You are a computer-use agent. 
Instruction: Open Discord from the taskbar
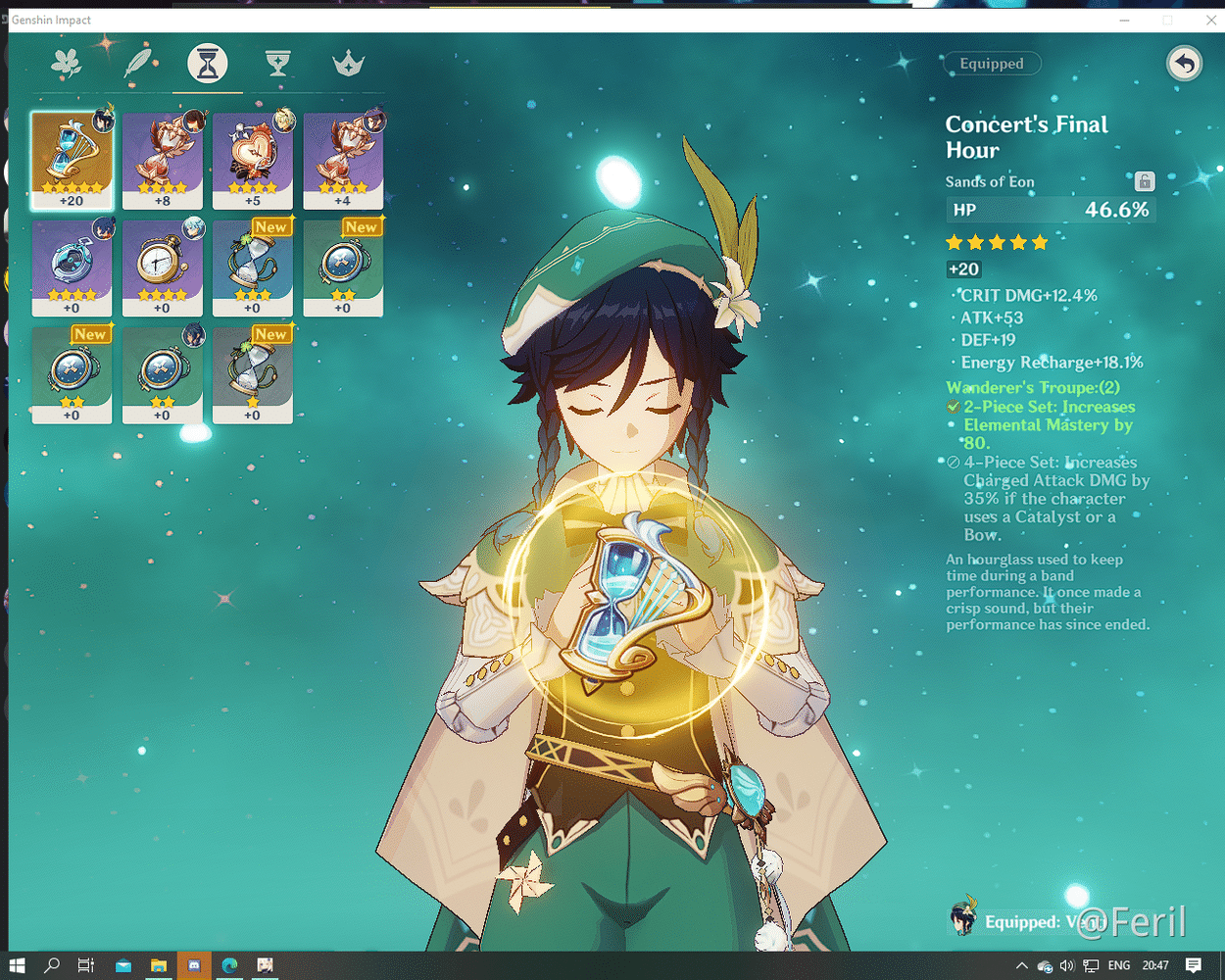[194, 965]
